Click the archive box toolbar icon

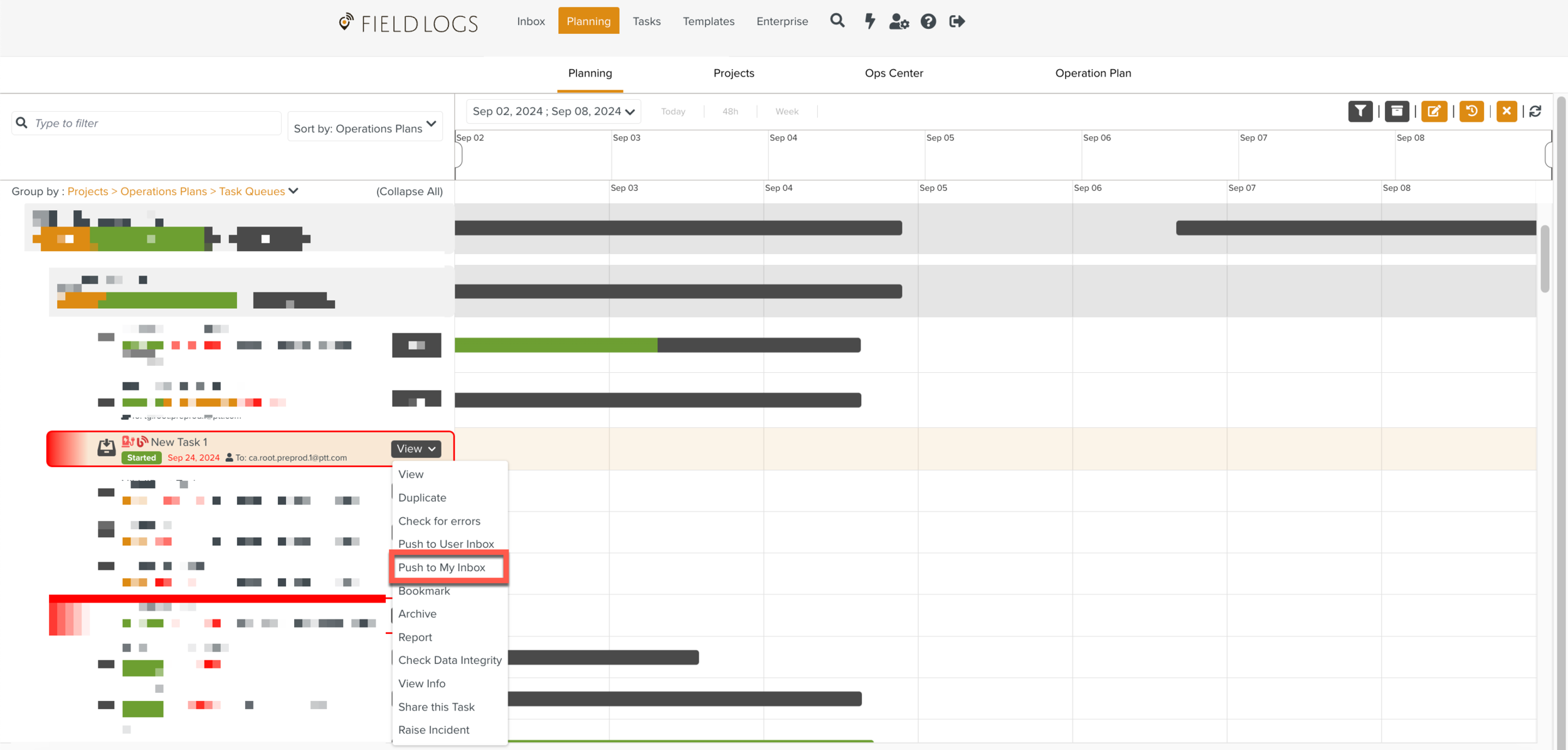pyautogui.click(x=1396, y=111)
